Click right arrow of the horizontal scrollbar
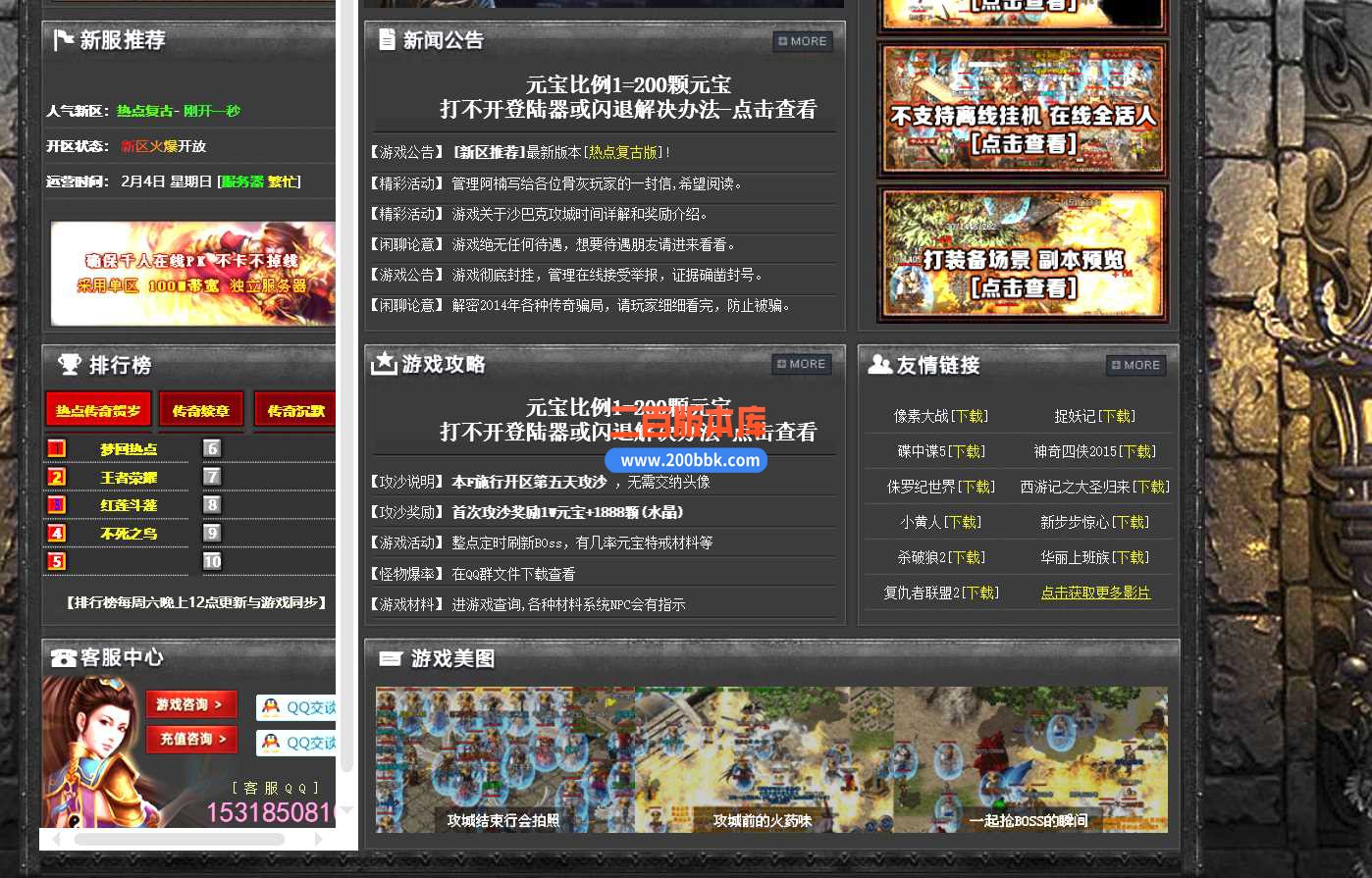This screenshot has width=1372, height=878. coord(318,840)
